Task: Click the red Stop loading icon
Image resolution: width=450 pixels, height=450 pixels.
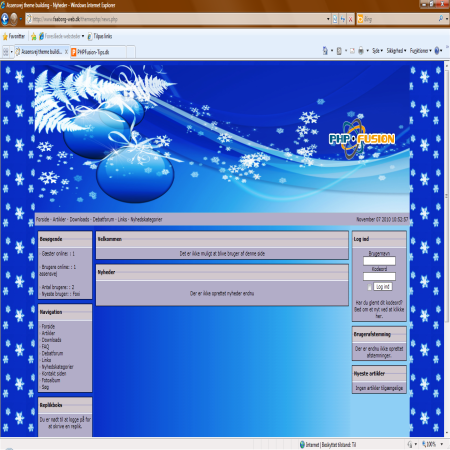Action: click(350, 19)
